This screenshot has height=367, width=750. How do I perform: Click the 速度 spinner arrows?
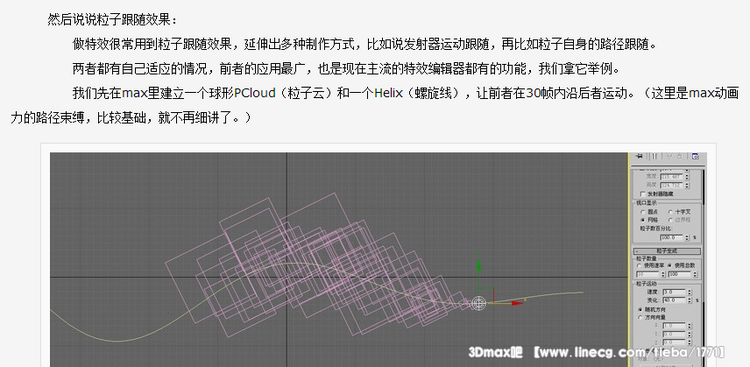[x=689, y=292]
